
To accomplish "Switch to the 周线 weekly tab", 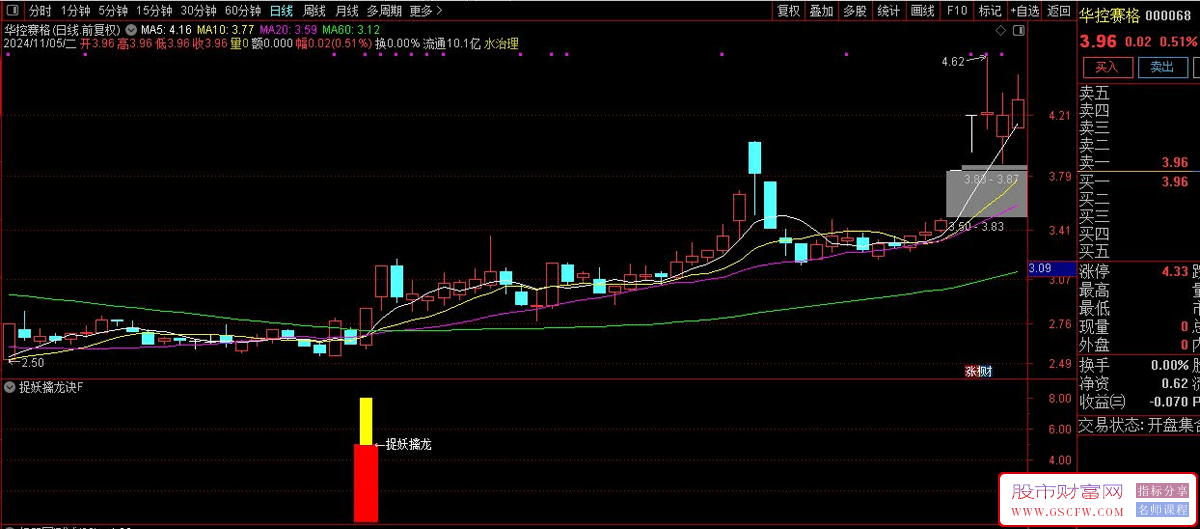I will click(x=314, y=11).
